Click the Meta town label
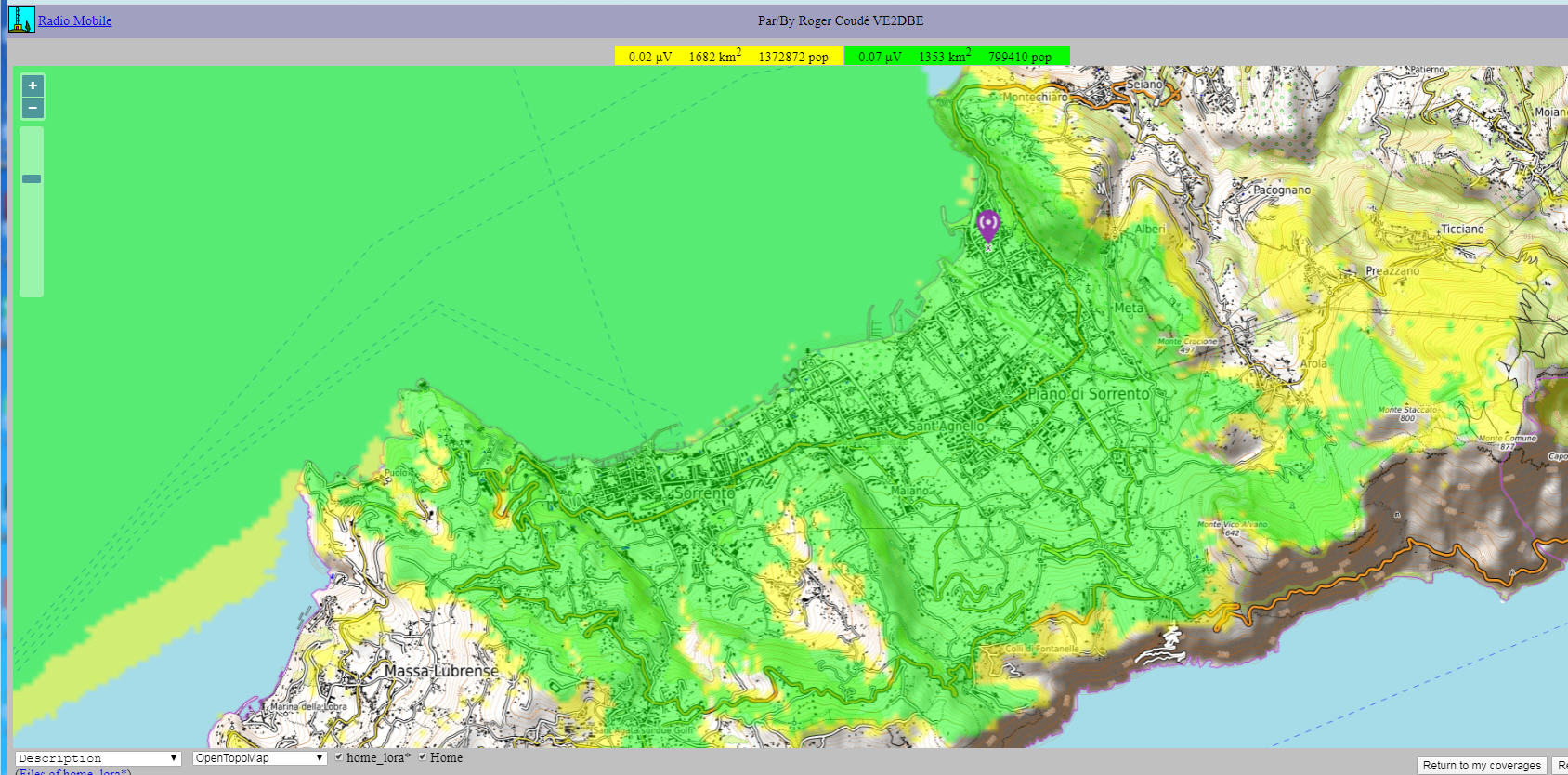 click(x=1129, y=308)
